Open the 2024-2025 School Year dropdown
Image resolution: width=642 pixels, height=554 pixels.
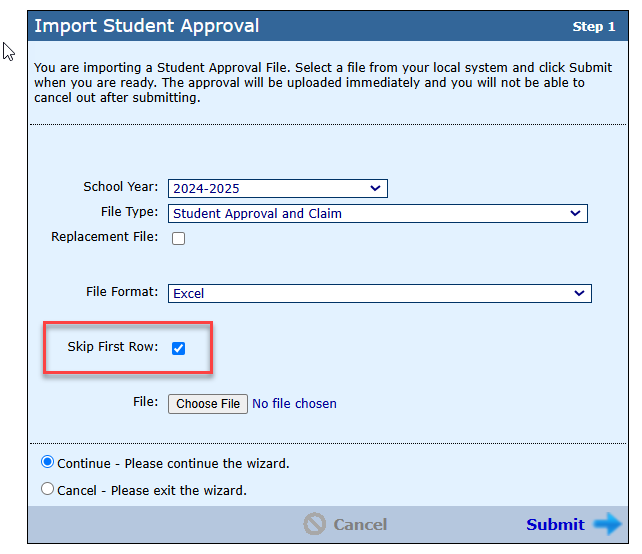[278, 188]
